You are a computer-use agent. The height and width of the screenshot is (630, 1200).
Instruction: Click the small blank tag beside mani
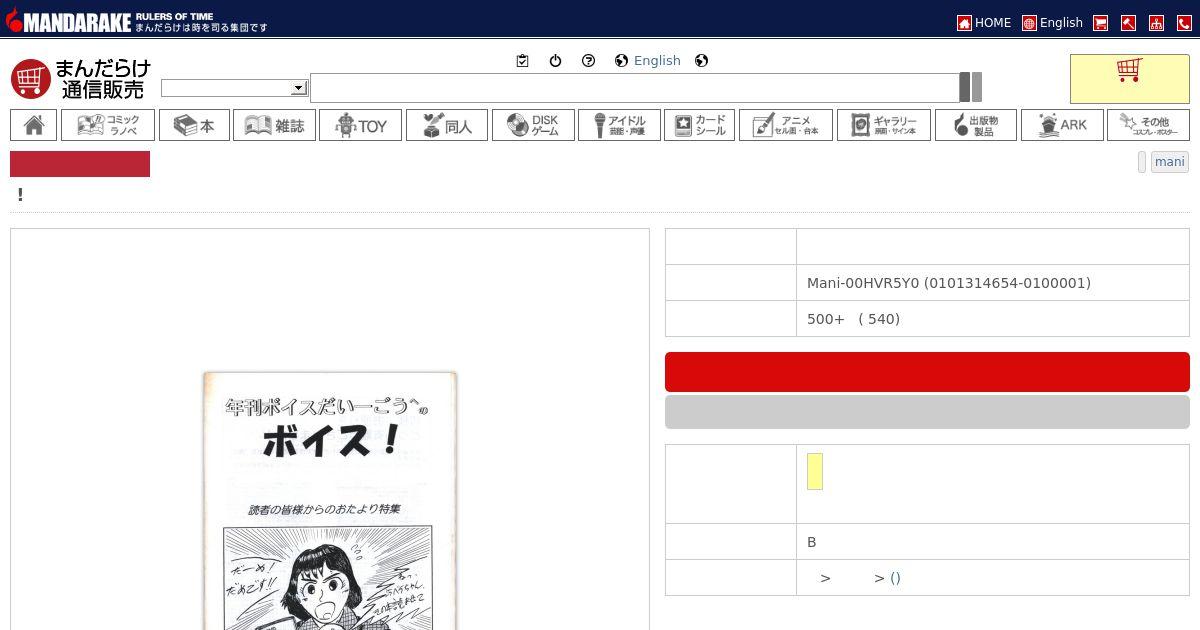1142,162
